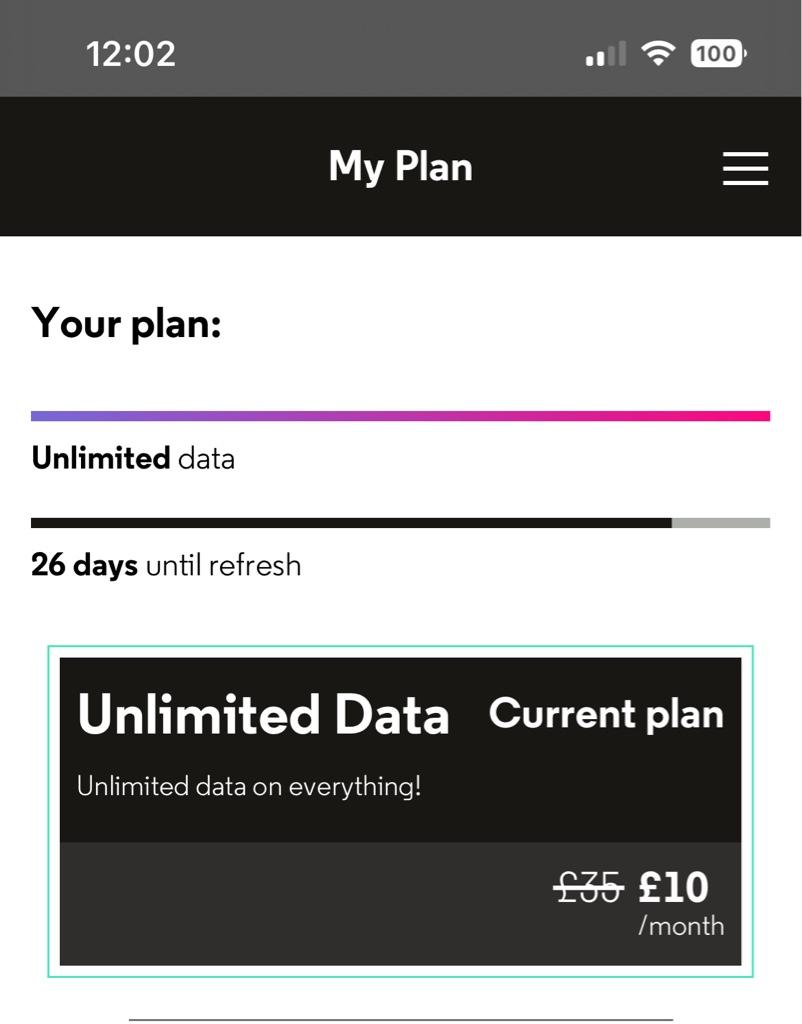Tap the horizontal divider below plan card
The height and width of the screenshot is (1024, 802).
[400, 1019]
